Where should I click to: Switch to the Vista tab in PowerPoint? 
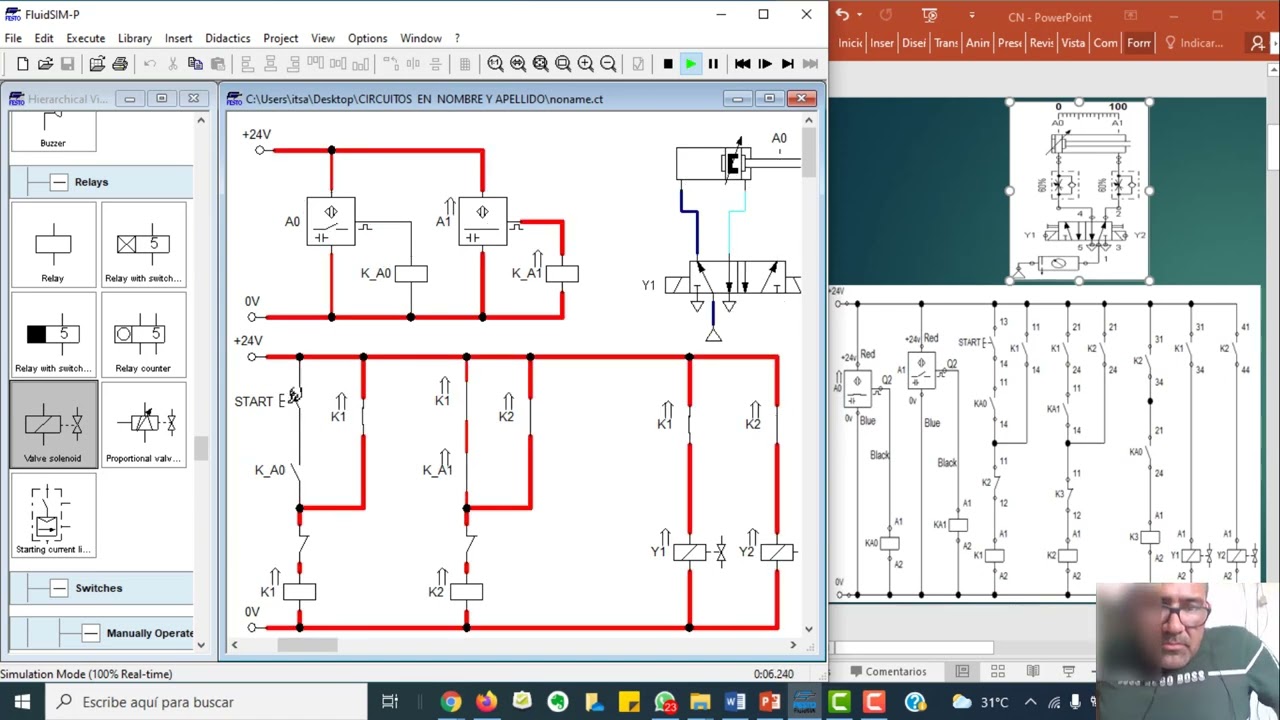tap(1073, 43)
